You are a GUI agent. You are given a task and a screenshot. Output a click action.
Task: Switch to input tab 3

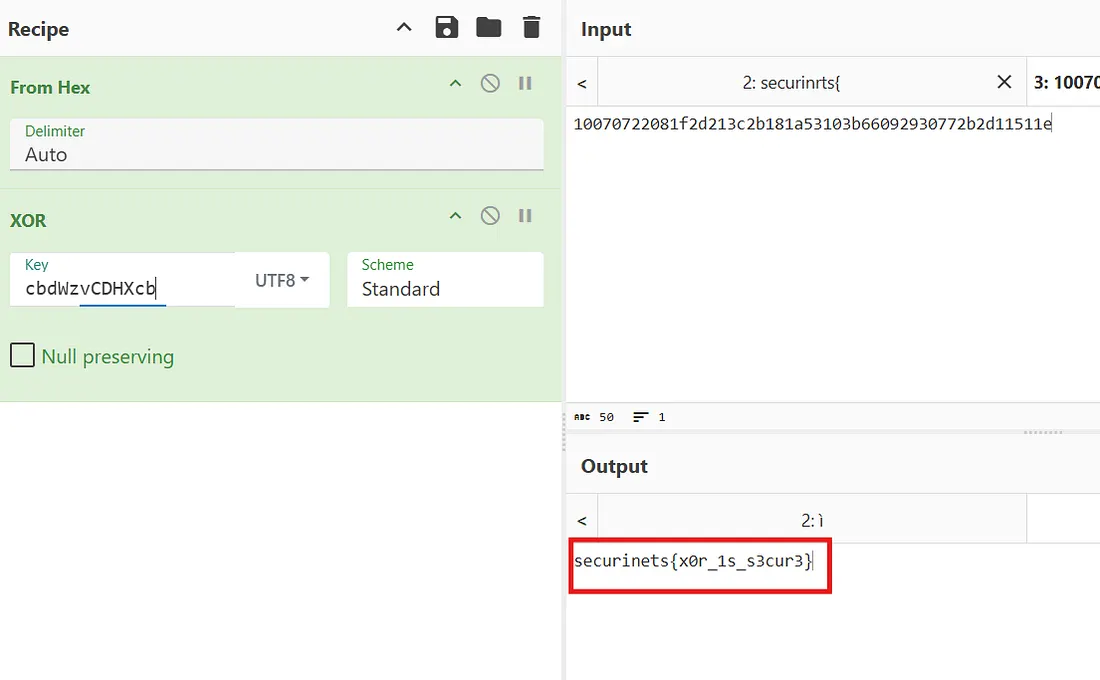(1065, 82)
